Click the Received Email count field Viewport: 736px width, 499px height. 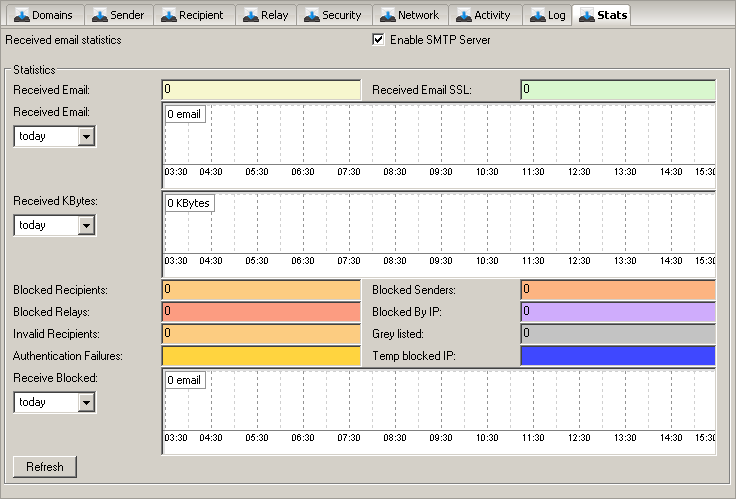pyautogui.click(x=260, y=90)
